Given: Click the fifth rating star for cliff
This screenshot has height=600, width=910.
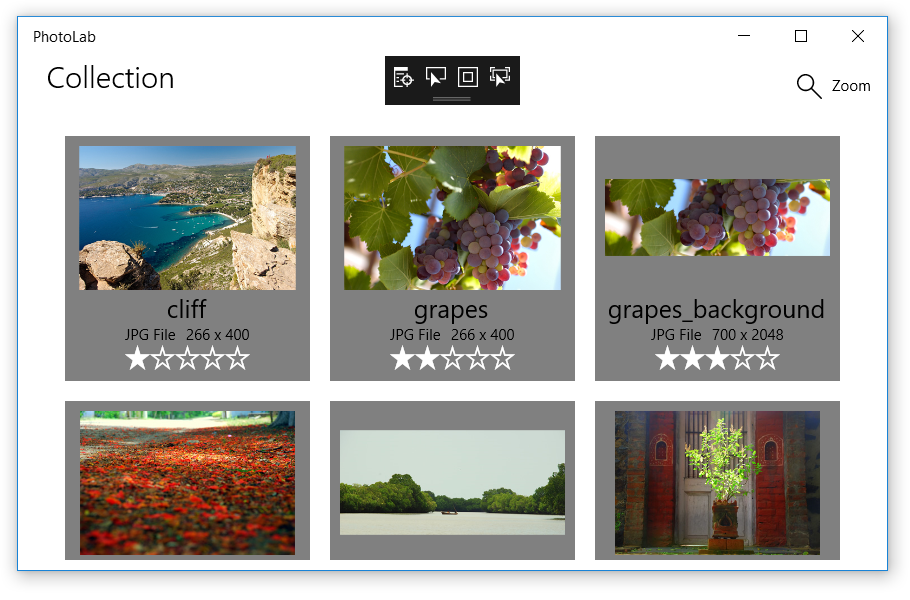Looking at the screenshot, I should (238, 357).
